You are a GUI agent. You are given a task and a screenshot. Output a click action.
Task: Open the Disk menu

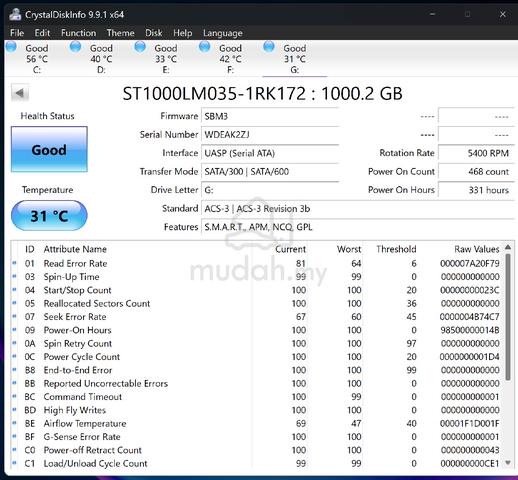click(x=154, y=33)
